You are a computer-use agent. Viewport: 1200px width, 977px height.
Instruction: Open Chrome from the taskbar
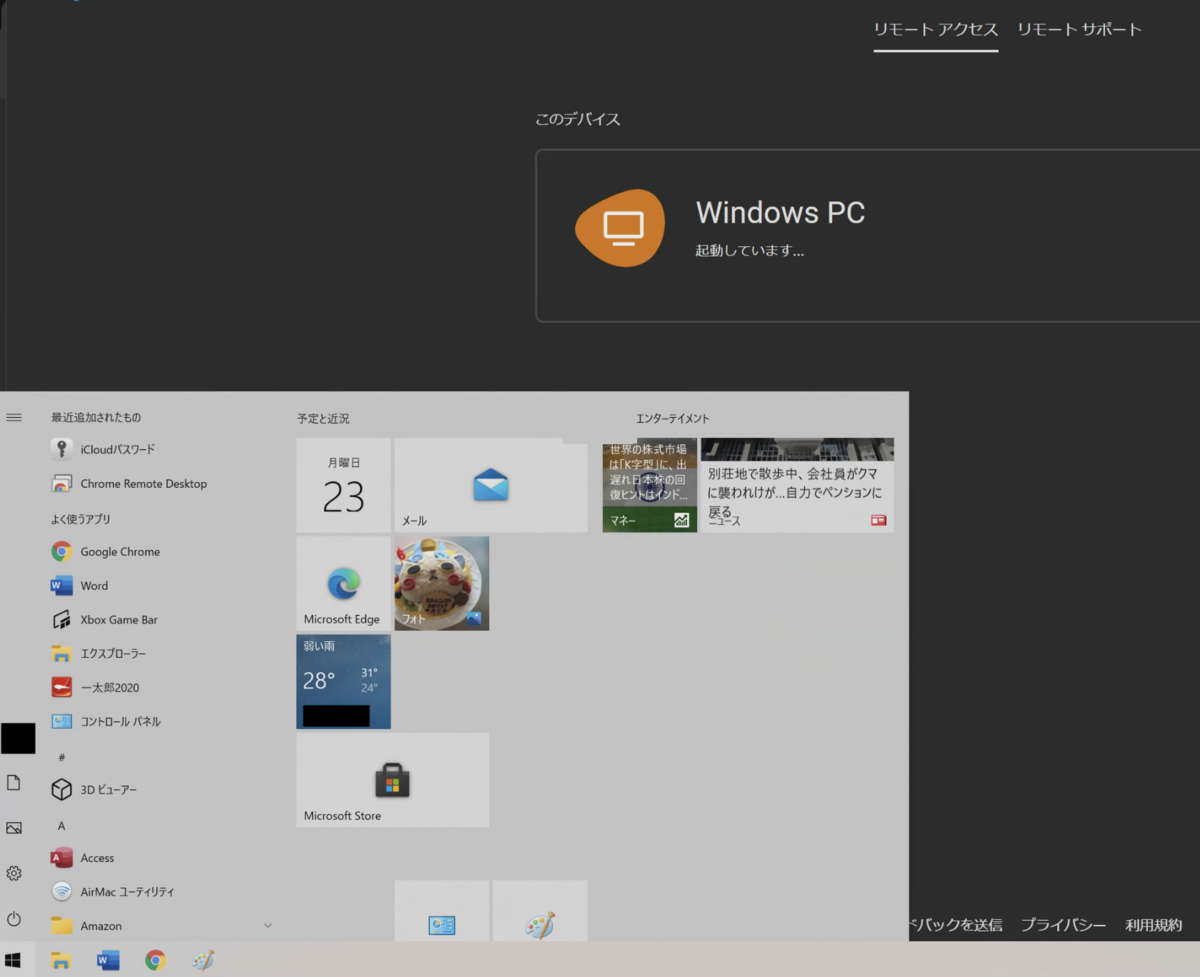point(155,961)
